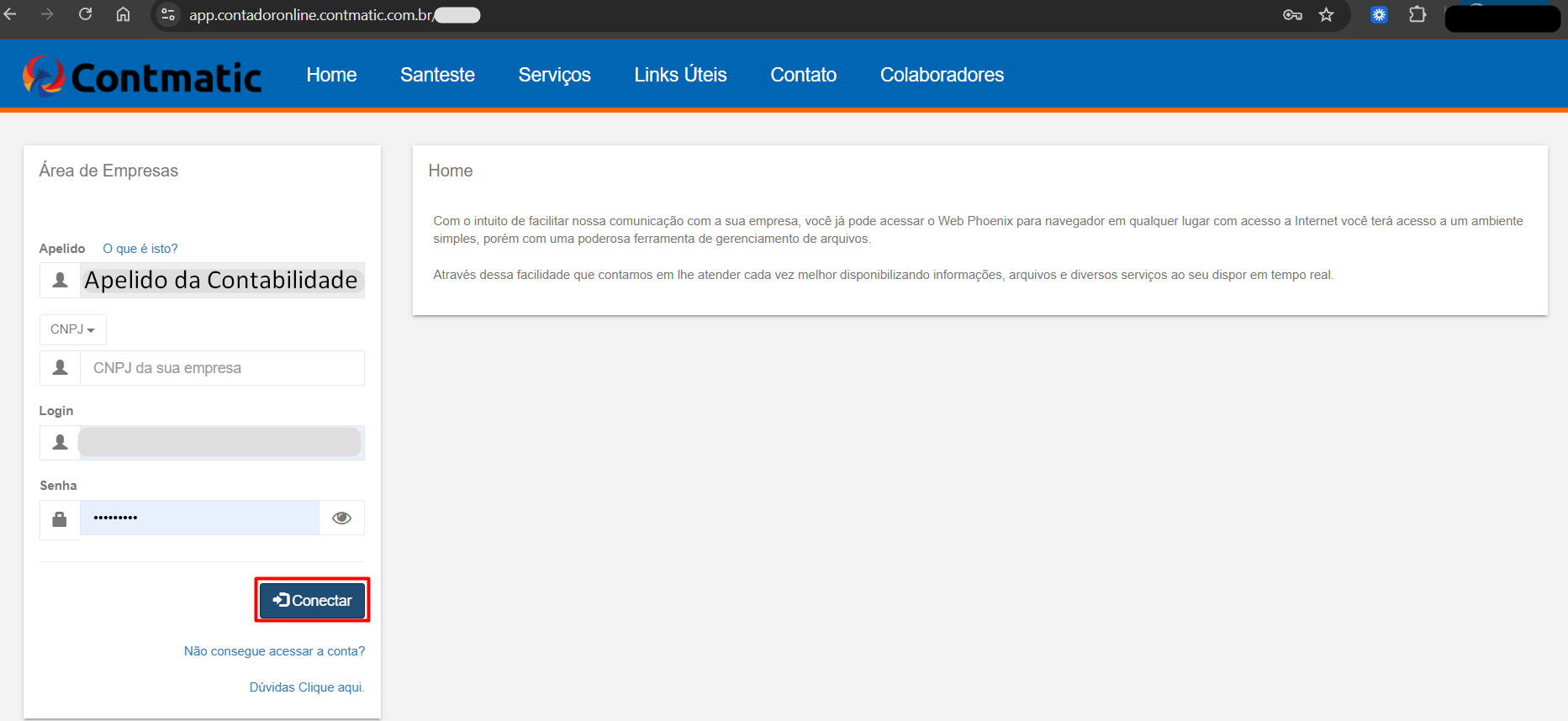Click the Conectar button

(312, 600)
